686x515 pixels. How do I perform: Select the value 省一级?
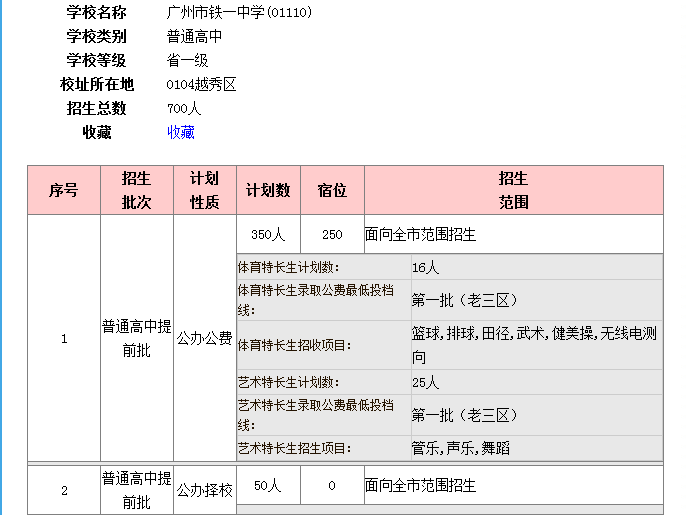(x=187, y=60)
